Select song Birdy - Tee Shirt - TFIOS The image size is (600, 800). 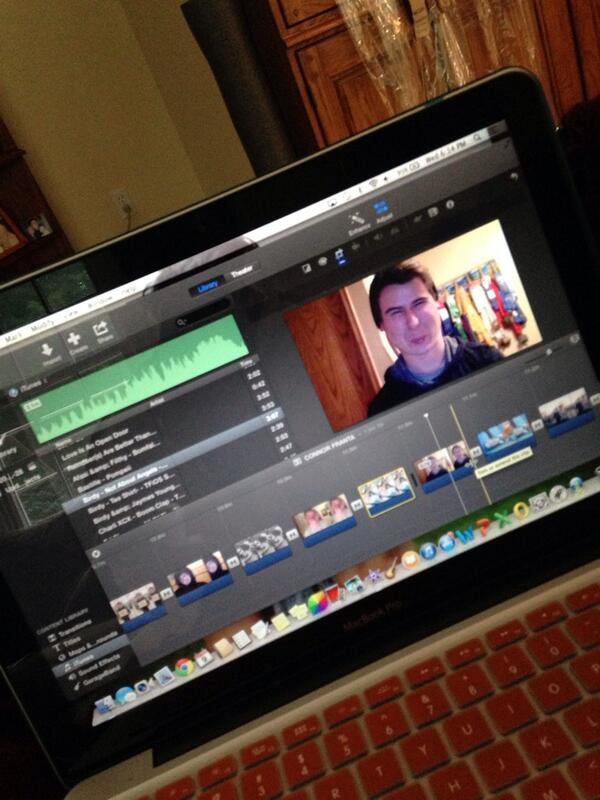134,494
